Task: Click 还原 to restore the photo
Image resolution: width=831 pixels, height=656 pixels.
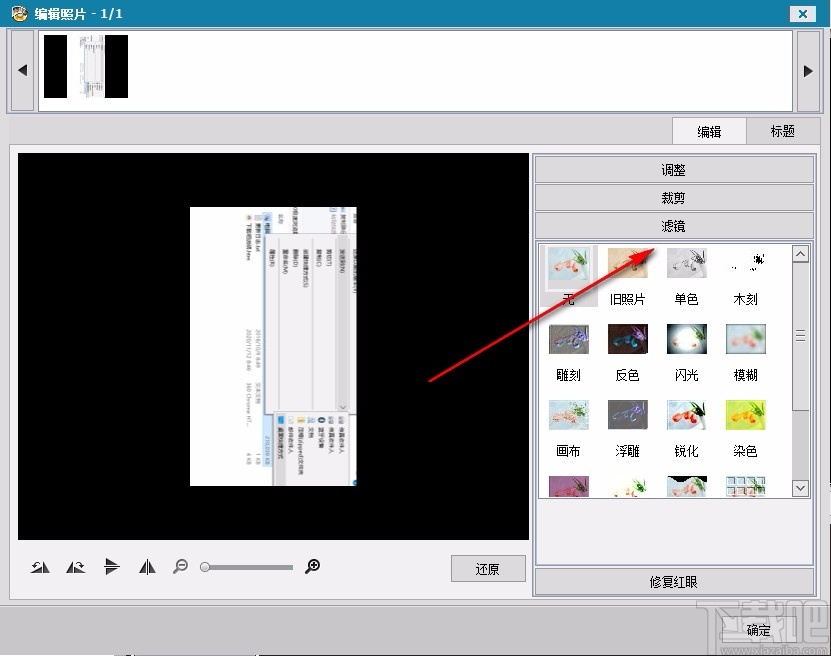Action: tap(488, 568)
